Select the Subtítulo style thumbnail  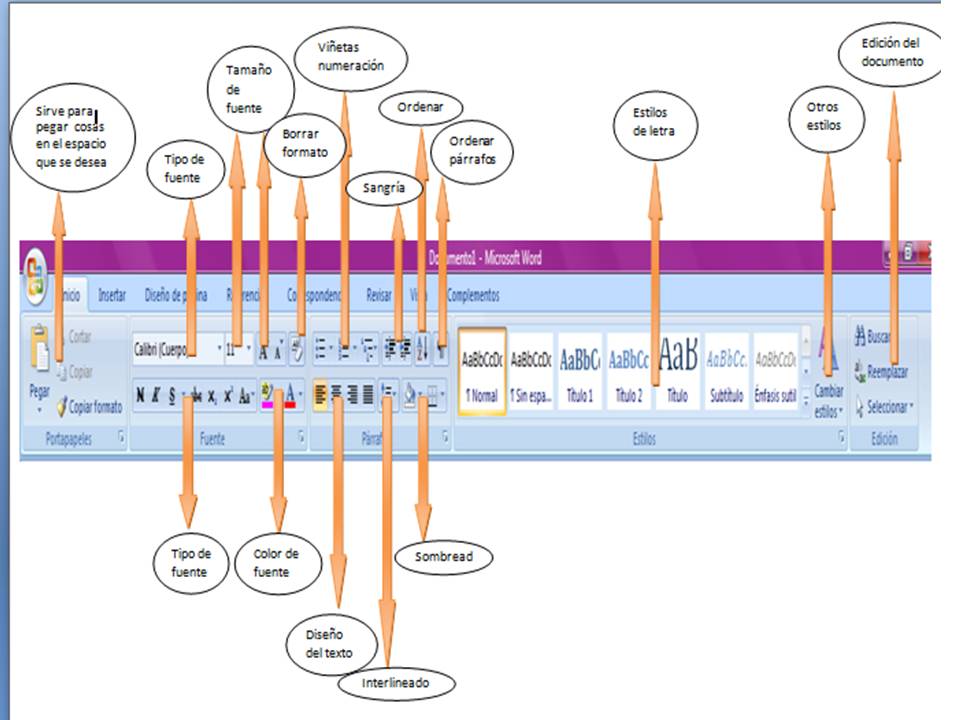(727, 373)
